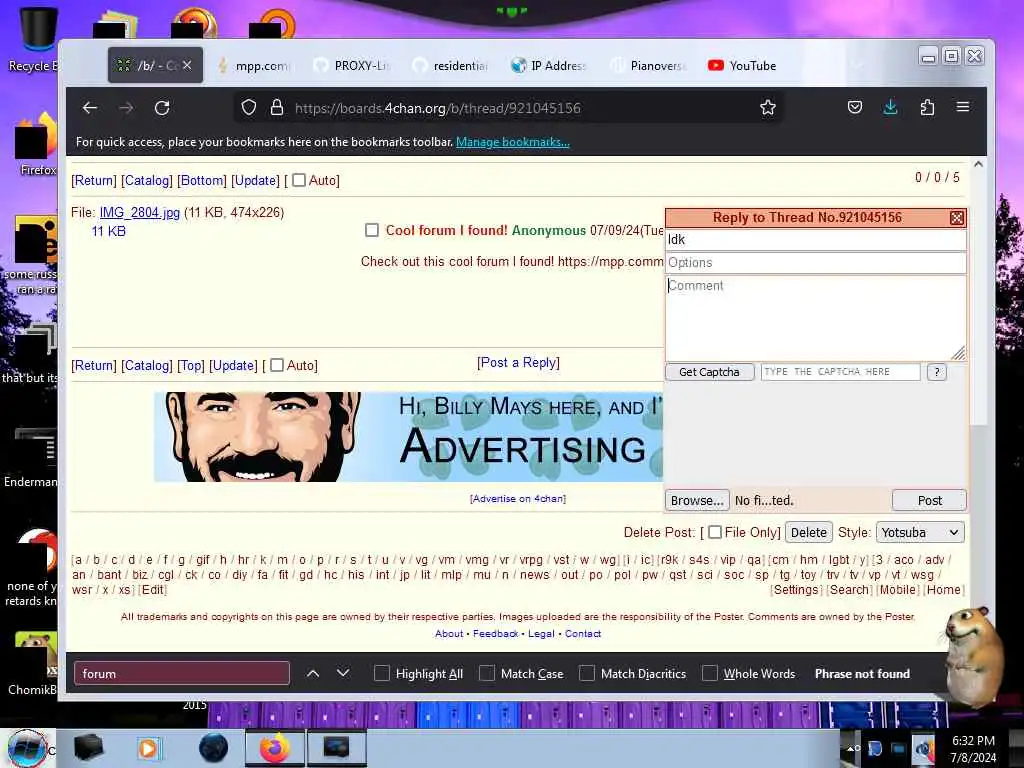Click the captcha text field
Screen dimensions: 1024x768
point(840,372)
